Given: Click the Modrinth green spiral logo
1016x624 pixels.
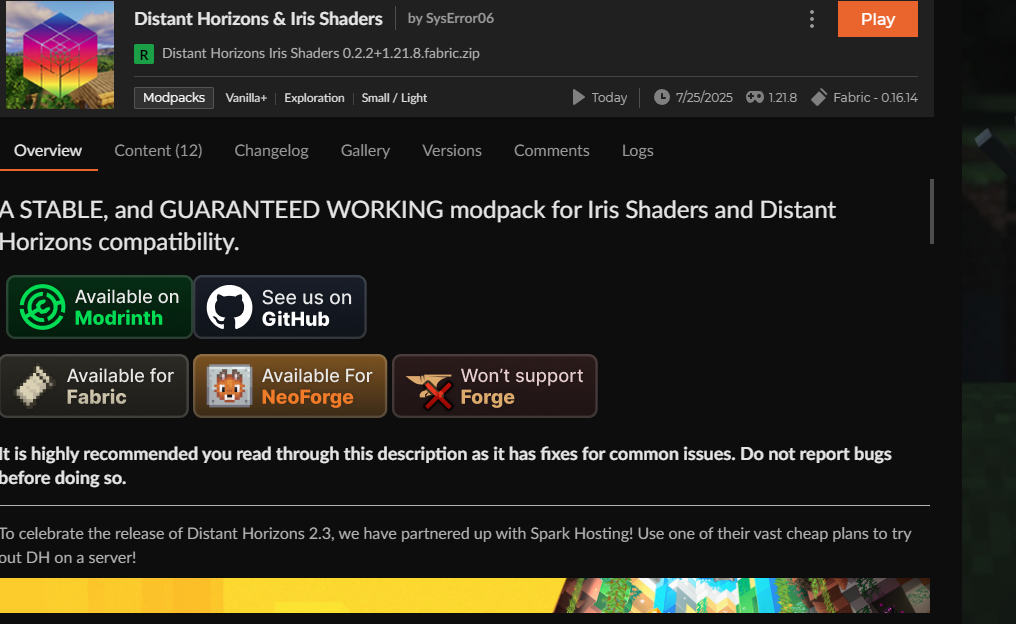Looking at the screenshot, I should tap(43, 307).
